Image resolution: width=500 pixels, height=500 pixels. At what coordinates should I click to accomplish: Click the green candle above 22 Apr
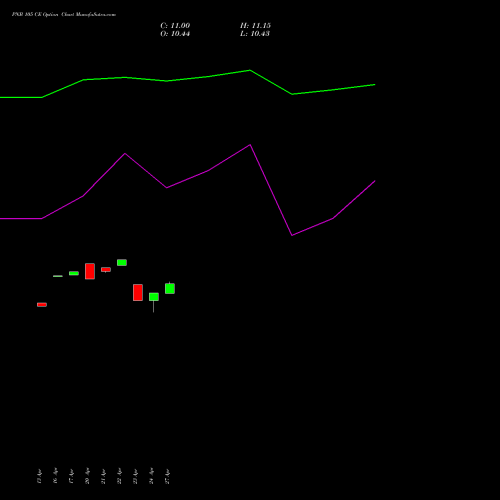pos(122,262)
